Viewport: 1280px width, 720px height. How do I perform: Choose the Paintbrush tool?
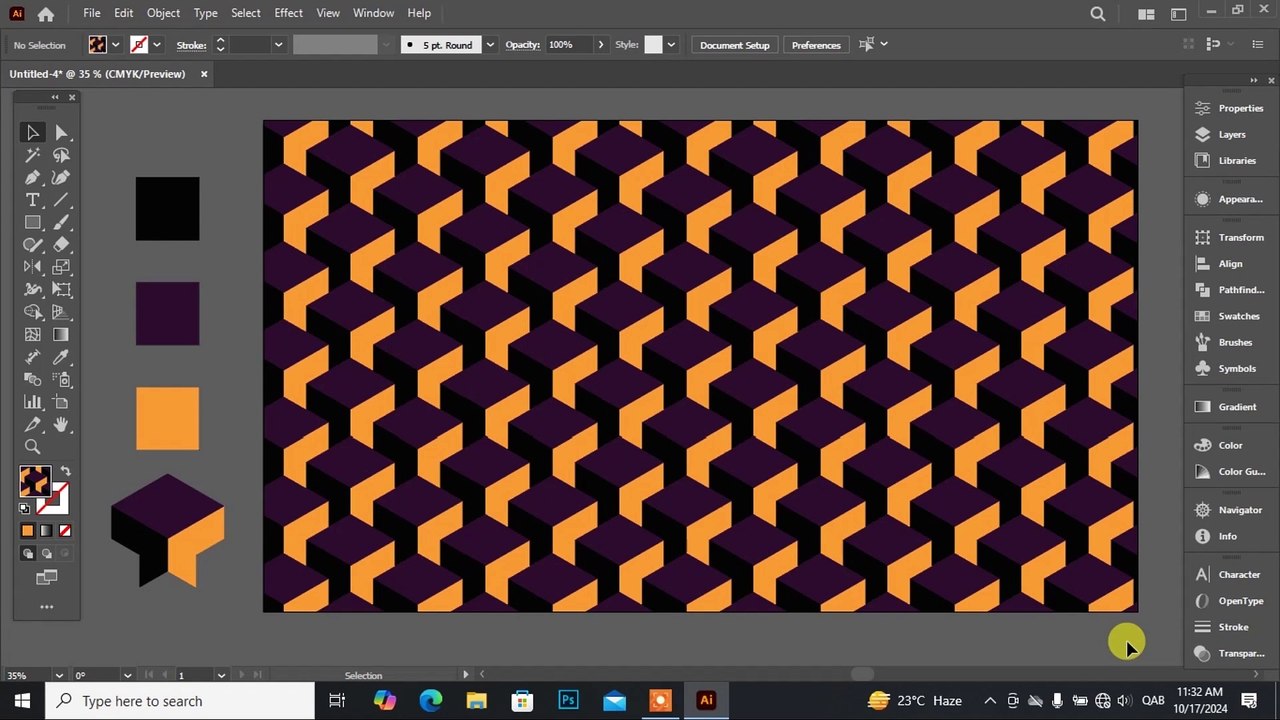61,222
